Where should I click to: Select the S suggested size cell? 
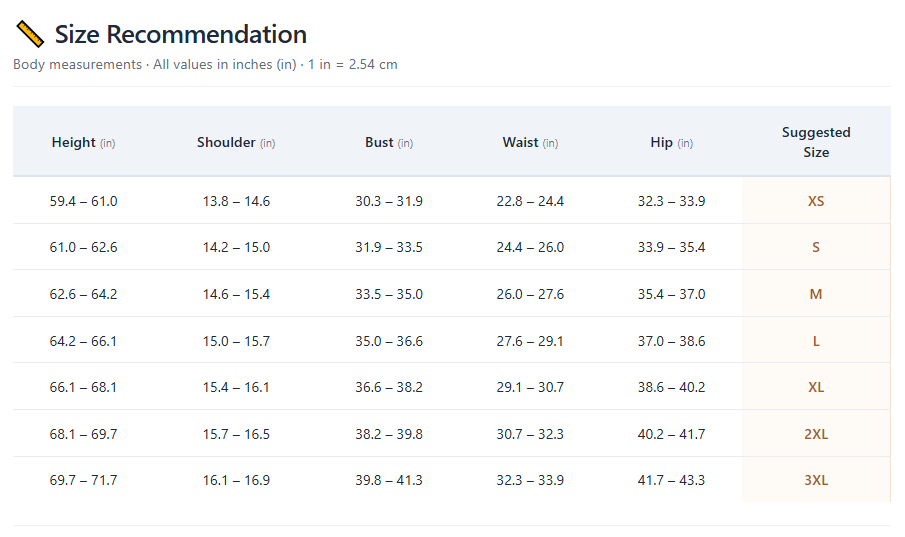point(816,247)
